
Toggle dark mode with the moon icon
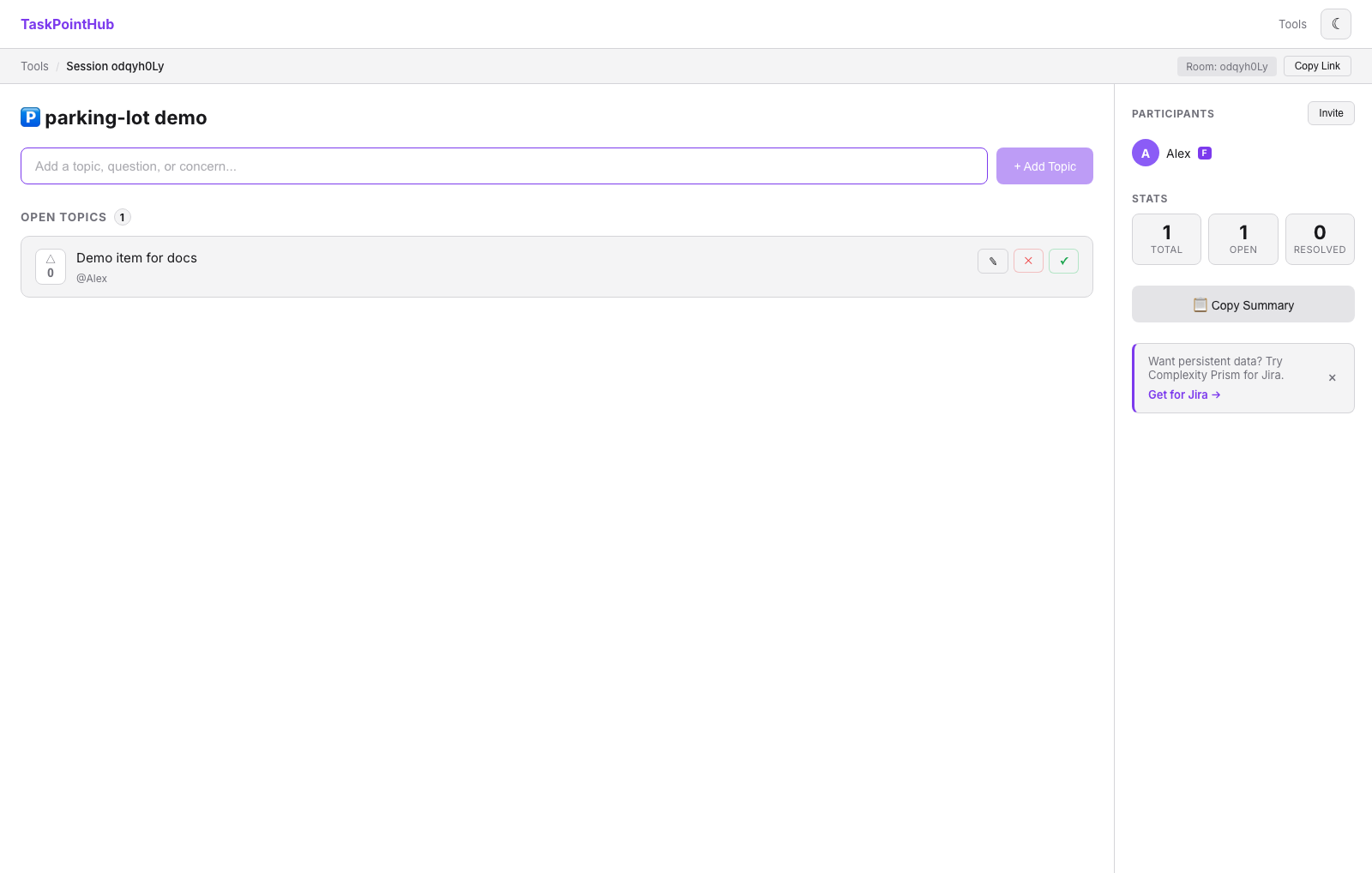(x=1335, y=24)
